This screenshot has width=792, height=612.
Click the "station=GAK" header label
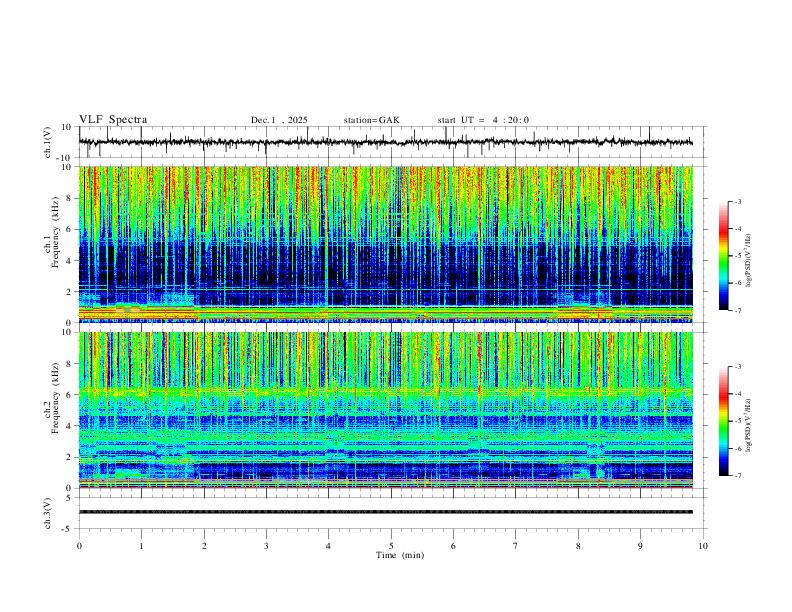click(371, 120)
